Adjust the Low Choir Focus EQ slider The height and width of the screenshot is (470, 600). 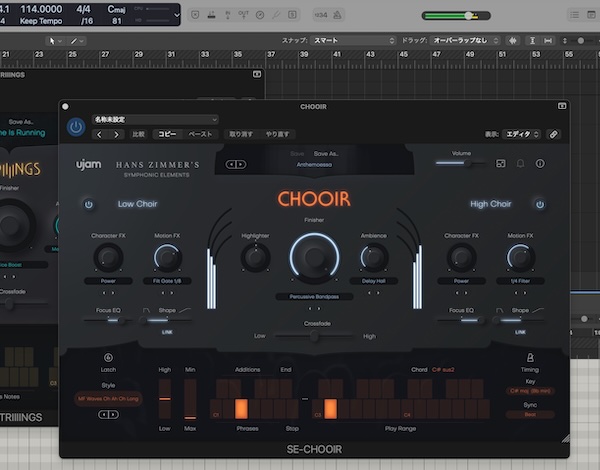pos(108,320)
